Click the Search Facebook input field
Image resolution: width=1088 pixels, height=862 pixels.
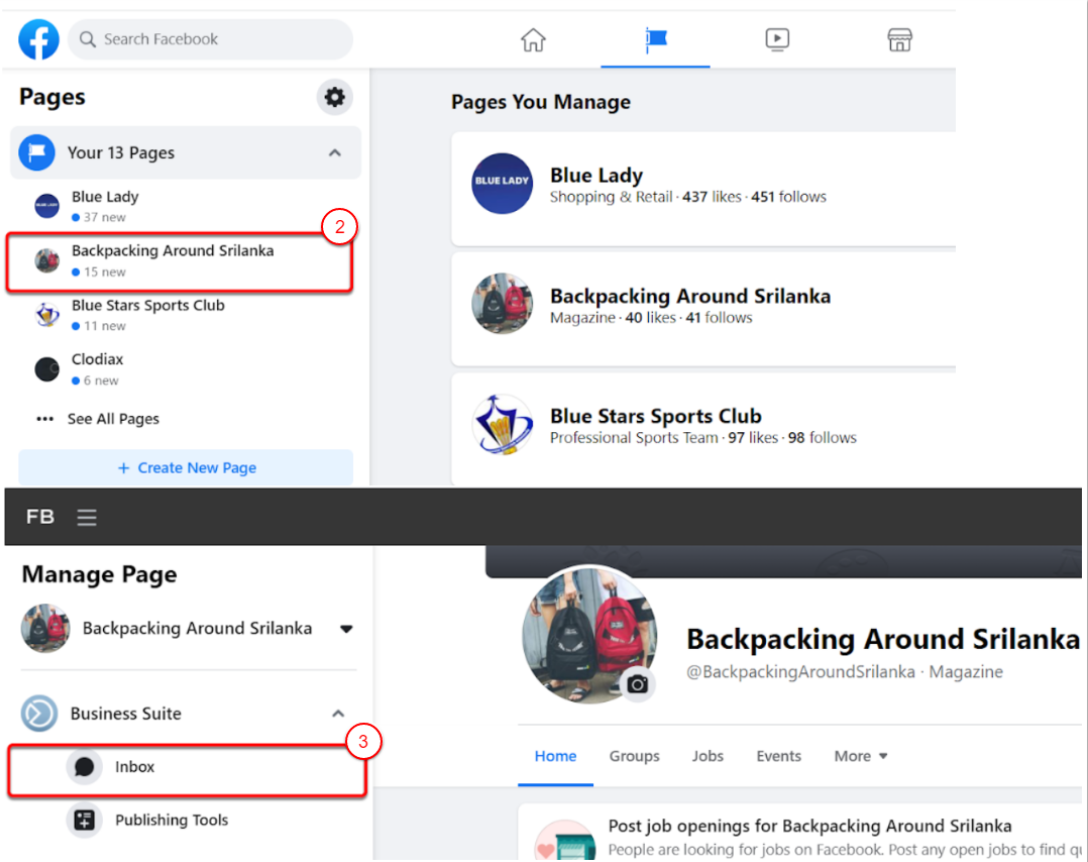pos(210,39)
